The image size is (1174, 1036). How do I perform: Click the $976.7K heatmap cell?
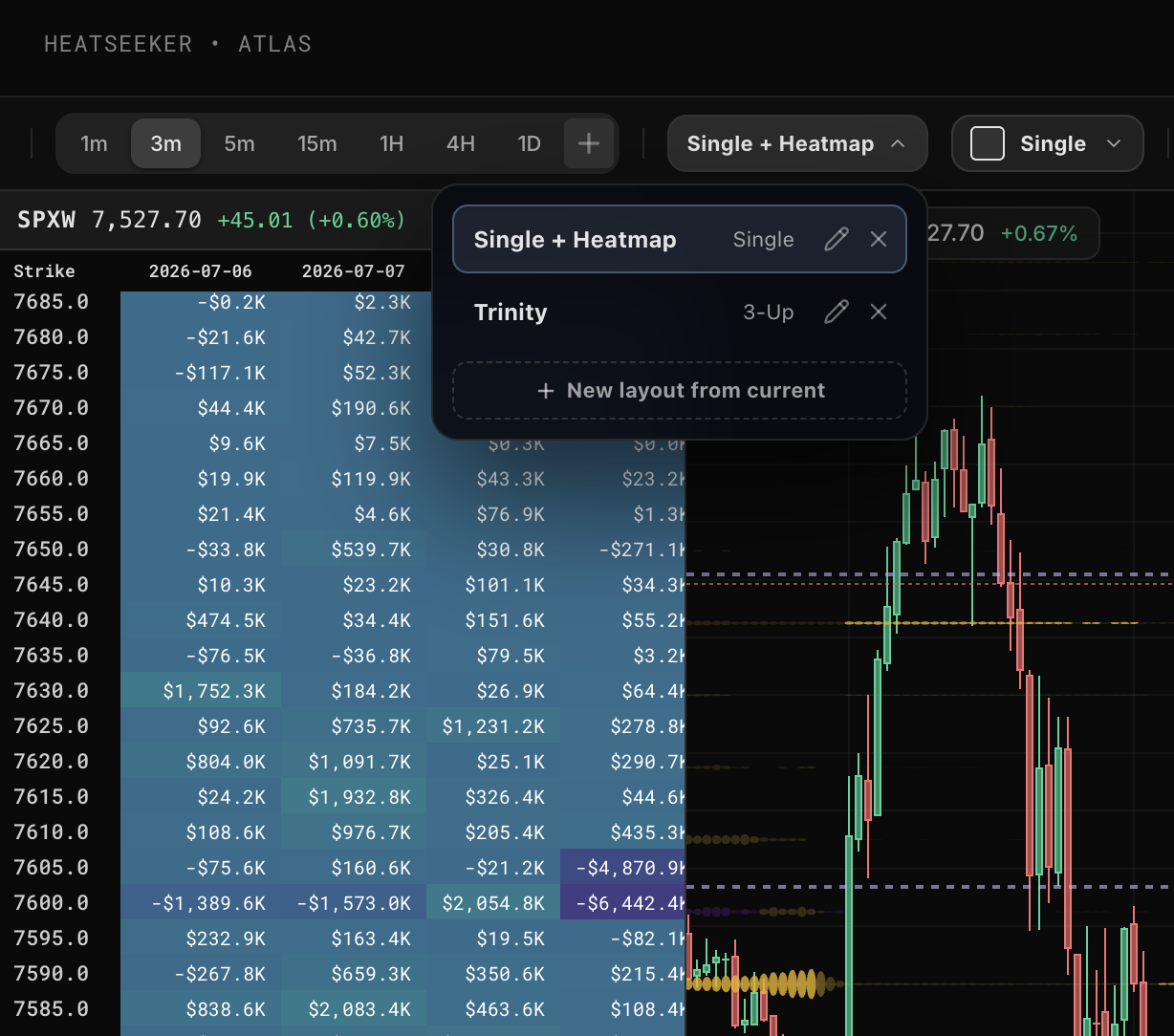354,831
